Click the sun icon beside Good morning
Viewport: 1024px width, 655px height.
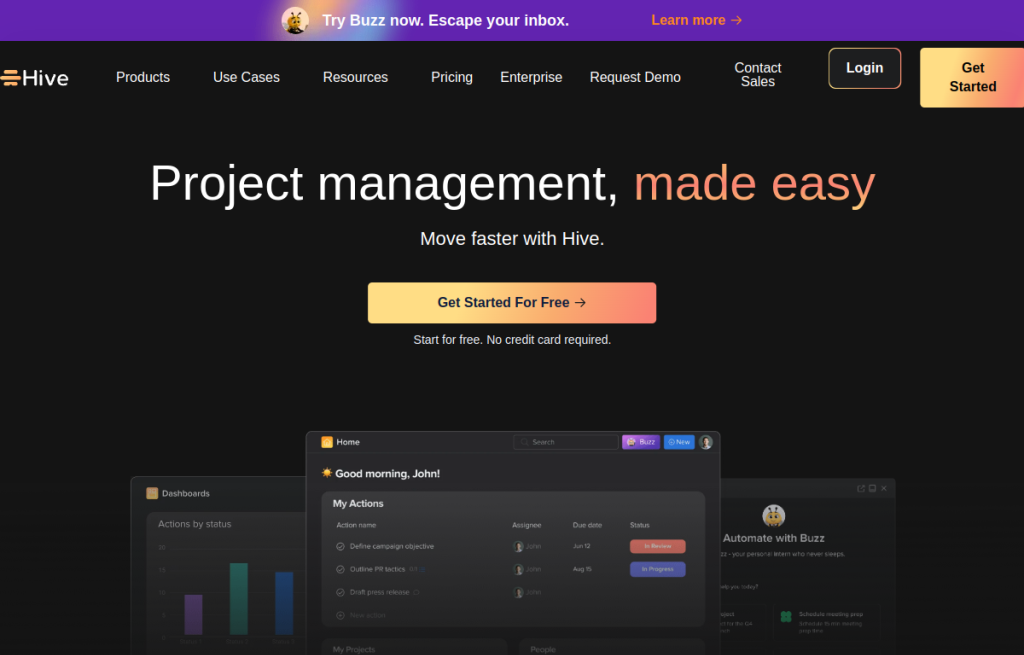point(327,473)
